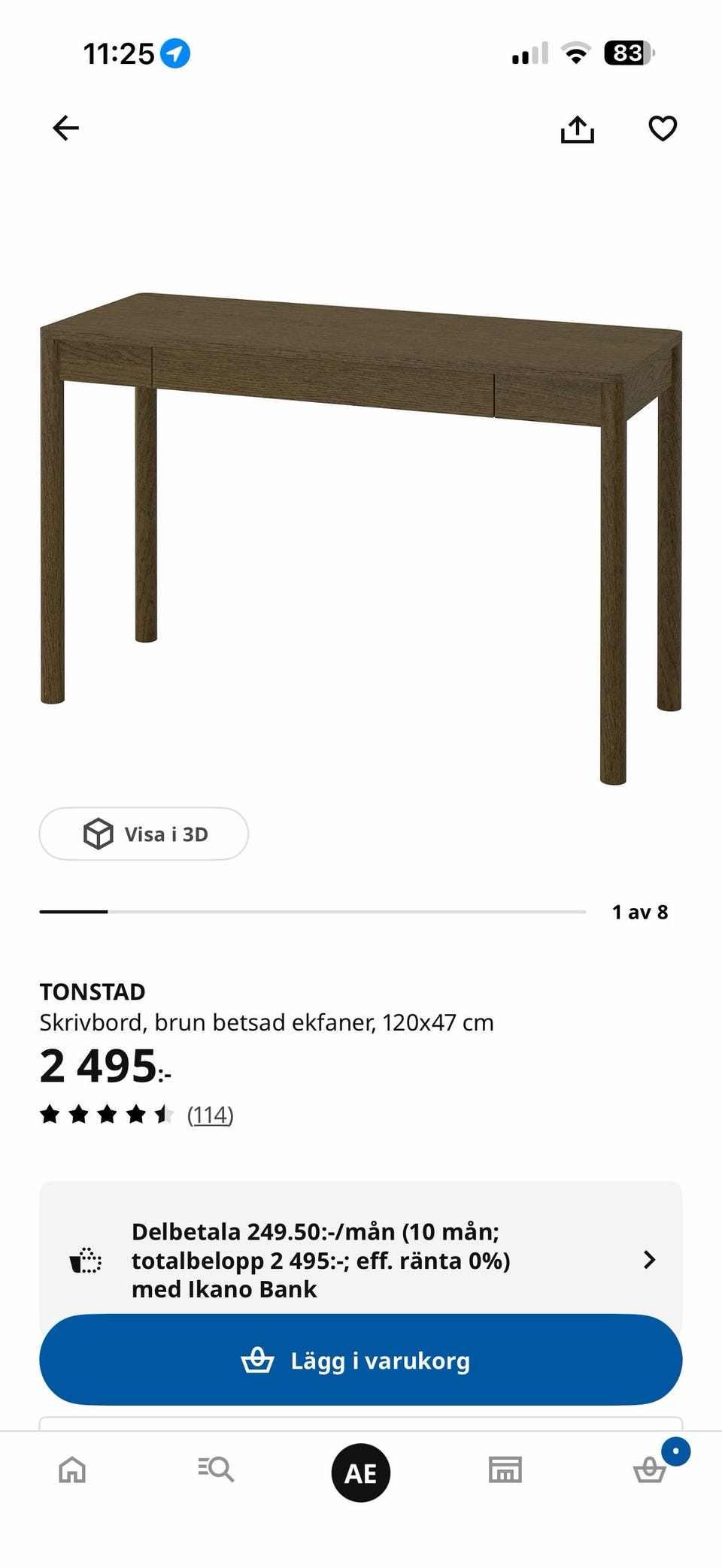Open AE profile avatar
This screenshot has height=1568, width=722.
361,1473
